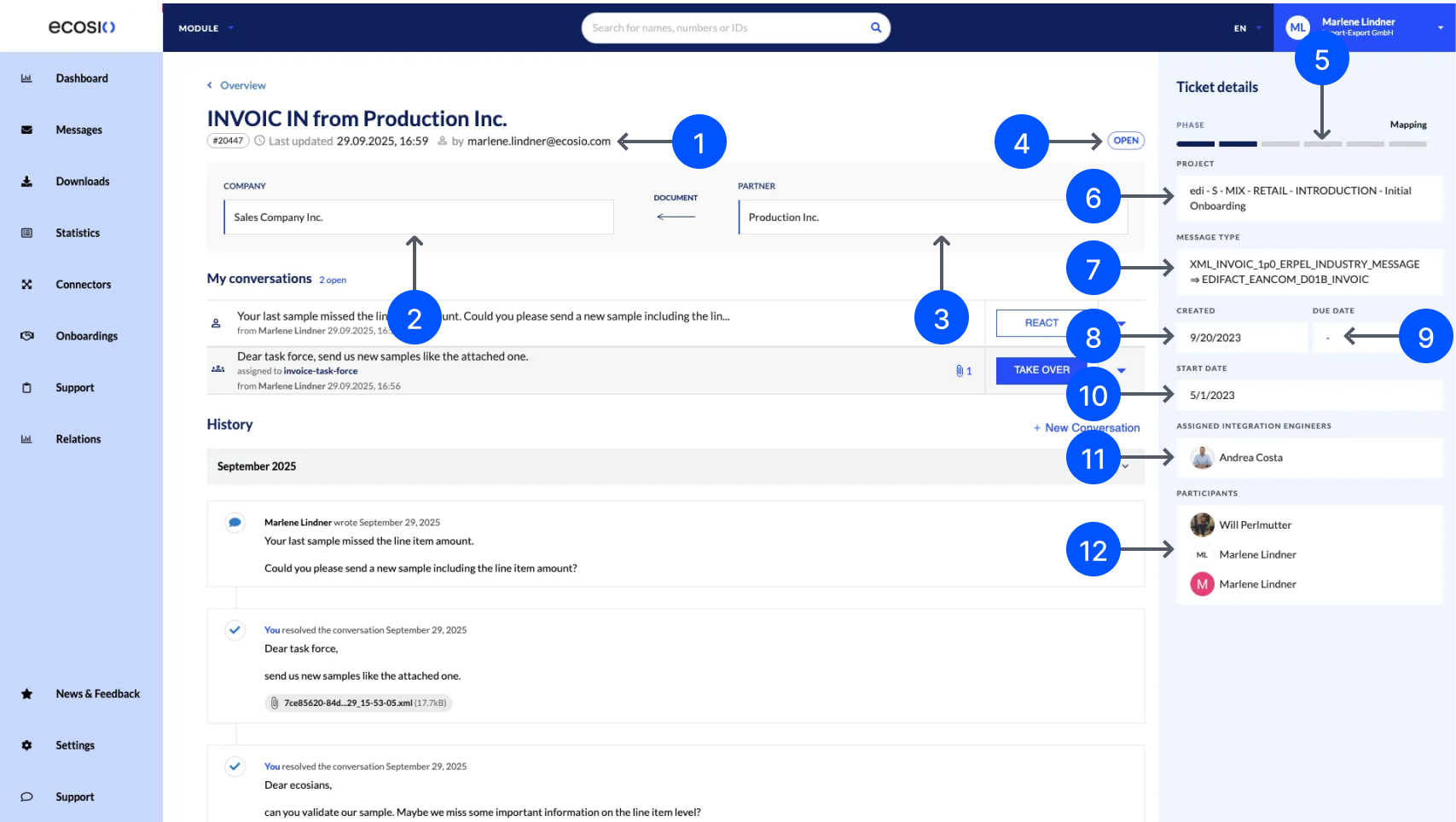The width and height of the screenshot is (1456, 822).
Task: Click the OPEN status badge
Action: [1126, 141]
